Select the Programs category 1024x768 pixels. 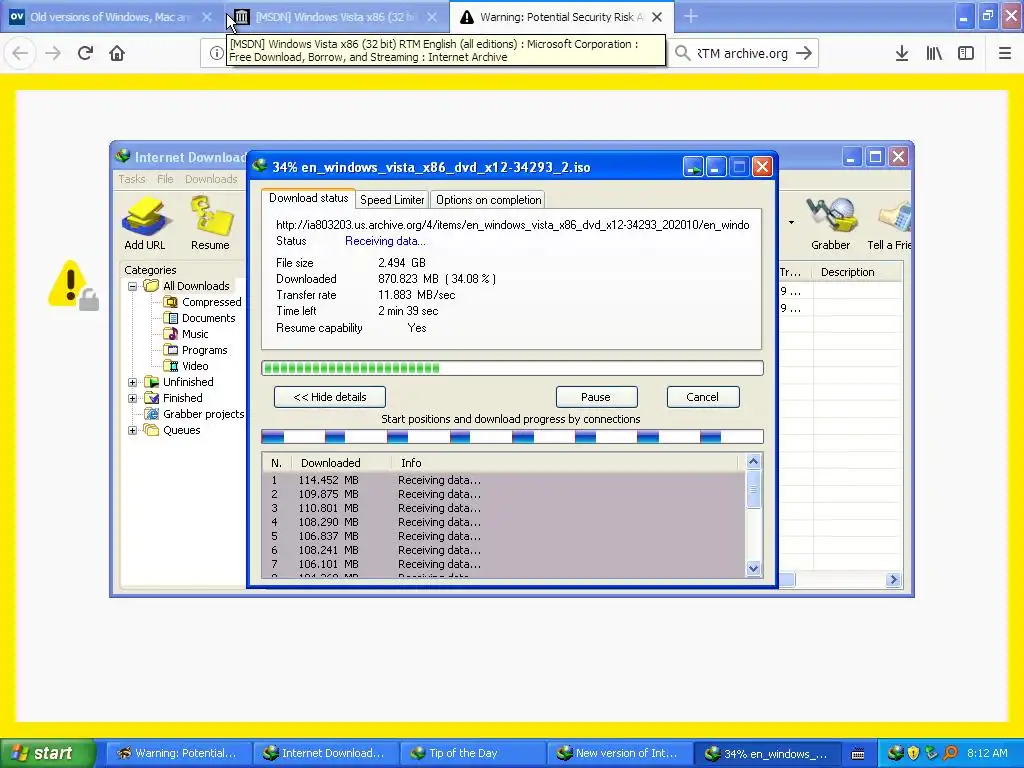click(x=195, y=350)
